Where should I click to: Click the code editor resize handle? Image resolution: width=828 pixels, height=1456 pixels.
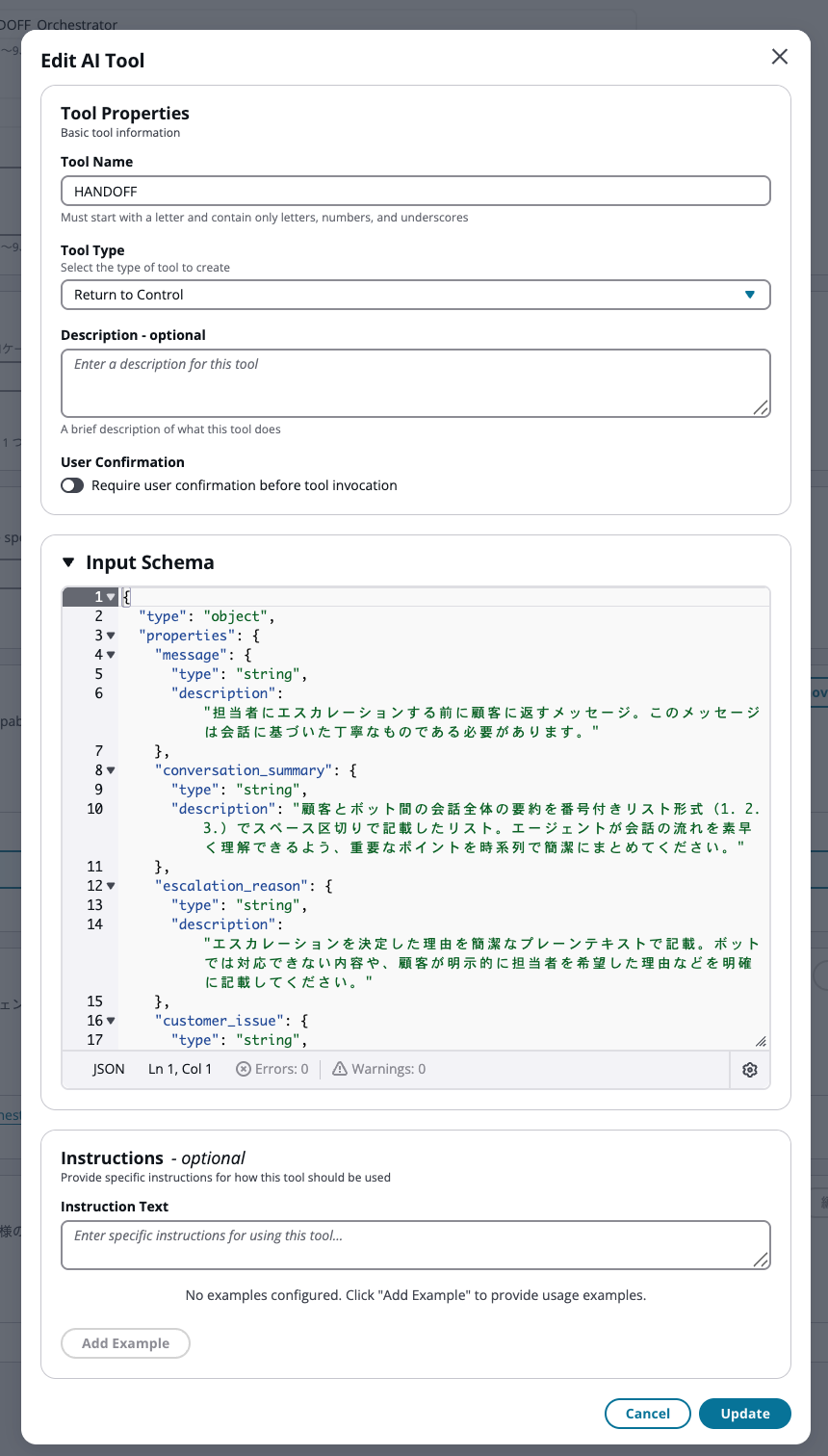(761, 1041)
